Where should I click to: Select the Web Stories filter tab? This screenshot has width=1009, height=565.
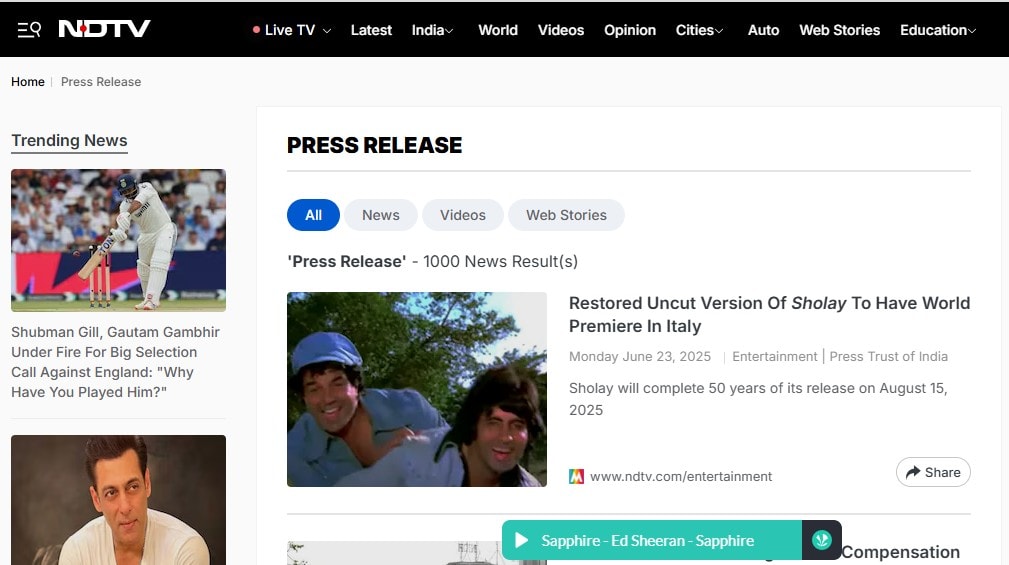pyautogui.click(x=566, y=215)
